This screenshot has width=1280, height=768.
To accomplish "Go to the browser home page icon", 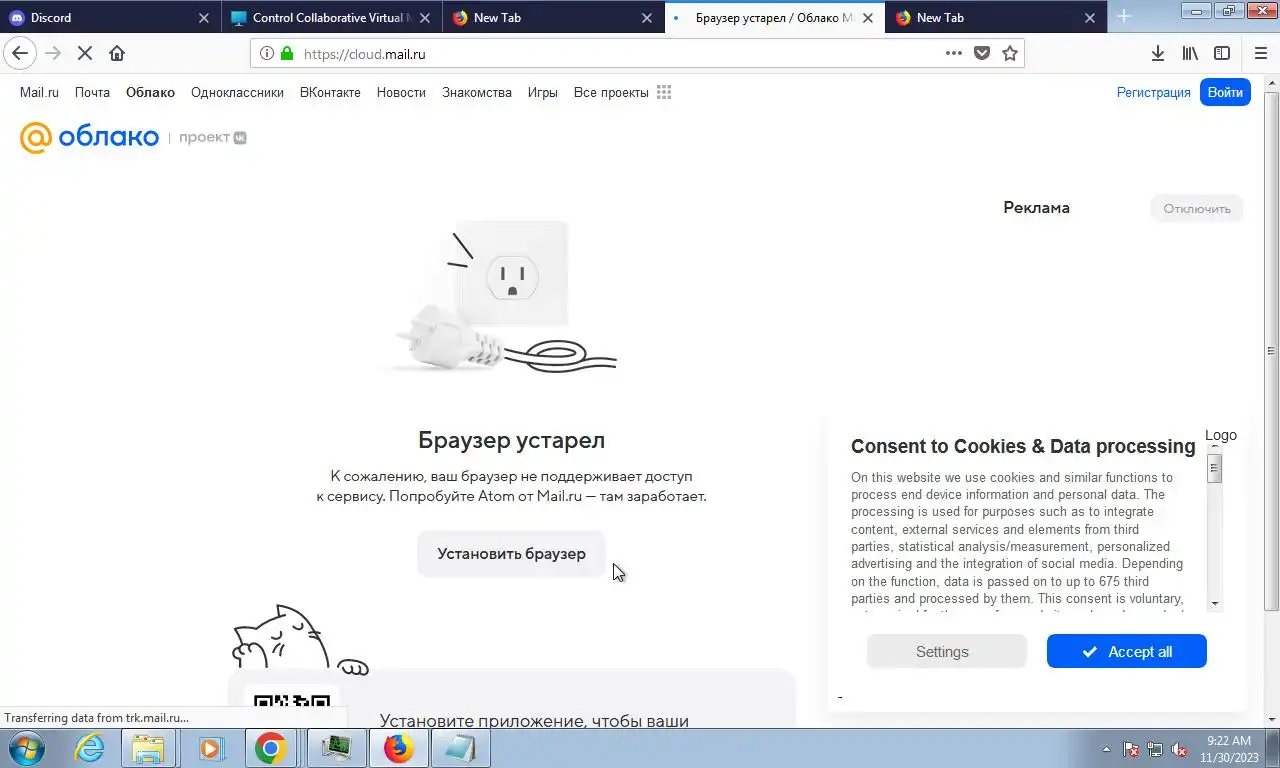I will (x=117, y=53).
